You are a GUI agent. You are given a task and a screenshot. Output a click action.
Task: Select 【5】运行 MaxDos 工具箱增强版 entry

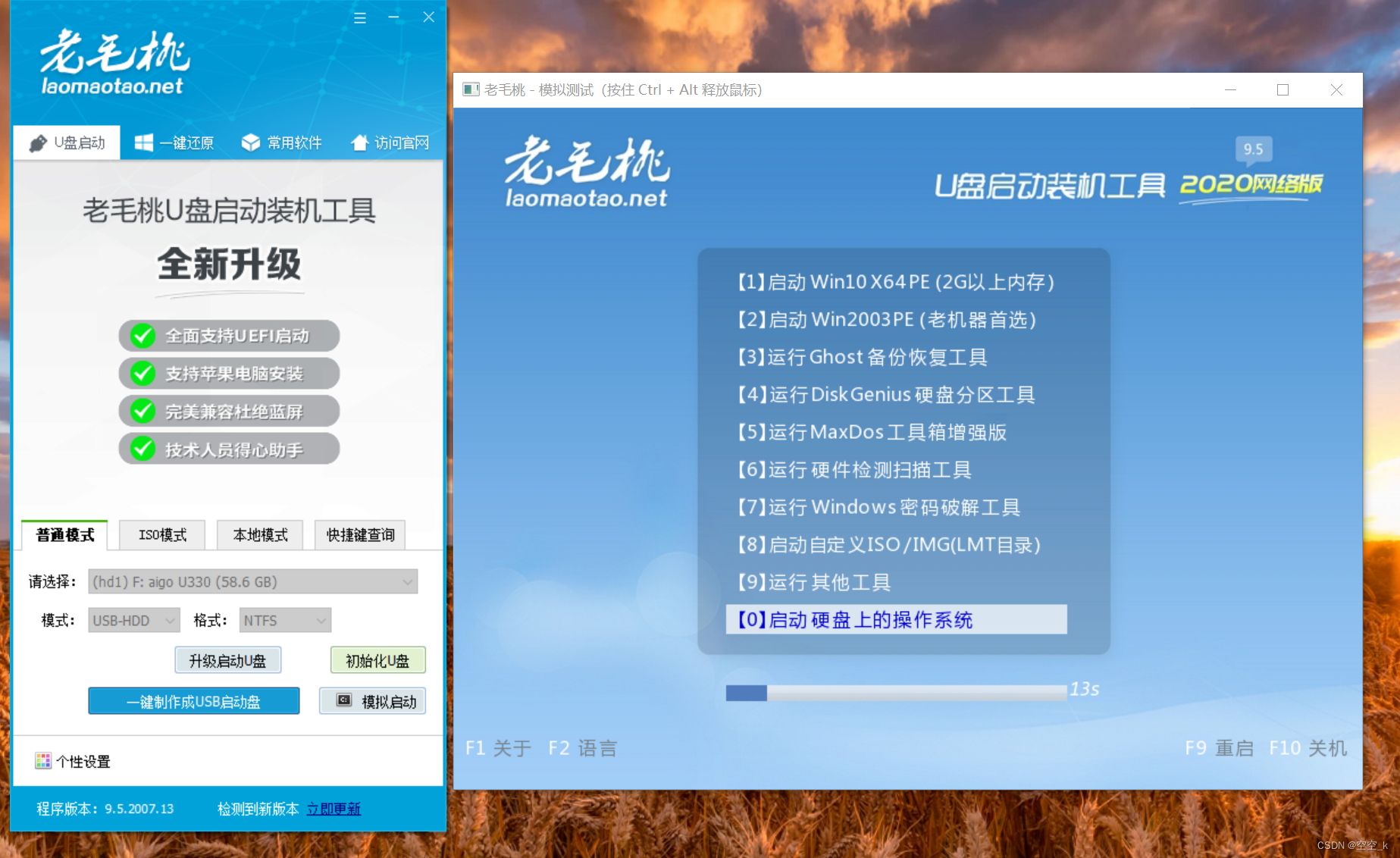point(896,432)
